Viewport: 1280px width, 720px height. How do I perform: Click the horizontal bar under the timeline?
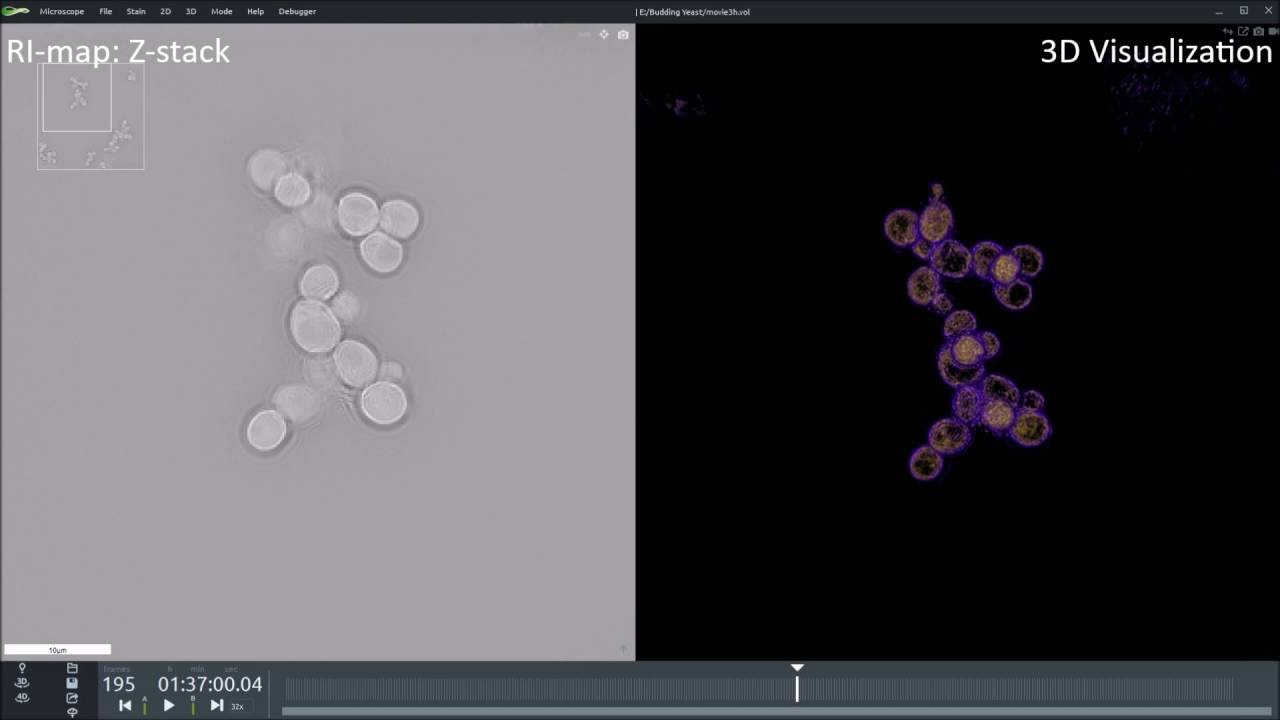point(776,711)
